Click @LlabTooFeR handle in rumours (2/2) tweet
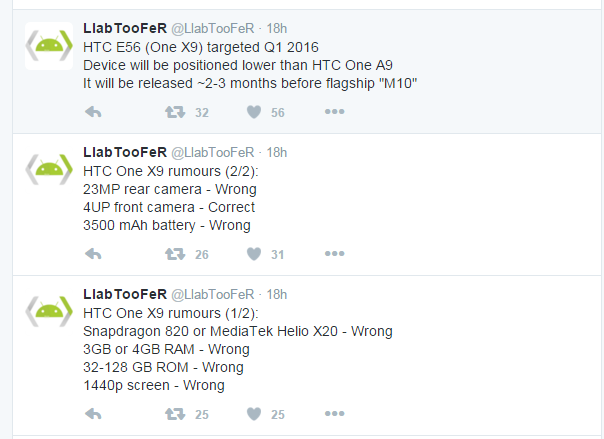The image size is (604, 439). click(x=213, y=152)
